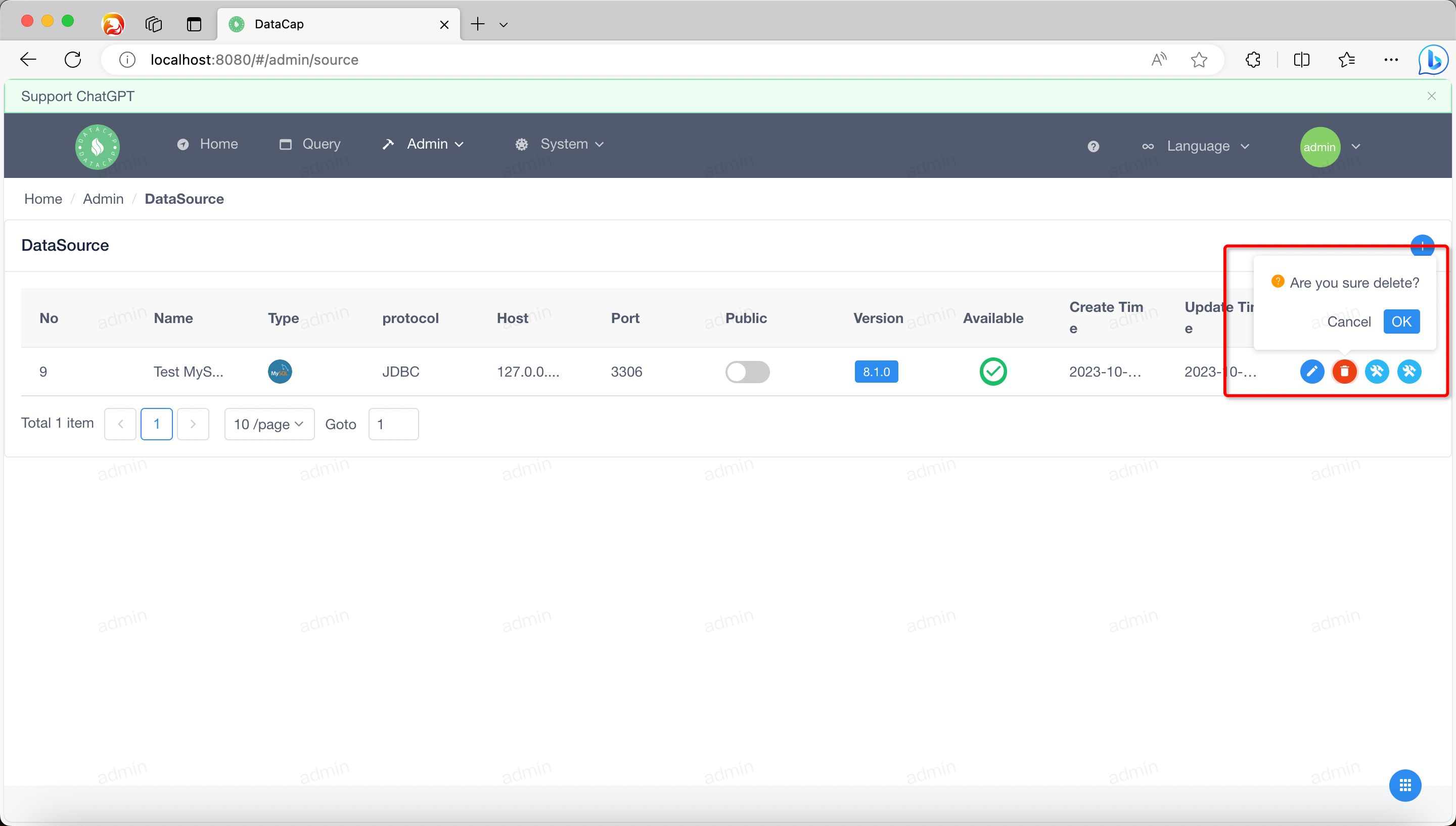Click the read aloud icon in address bar

point(1158,60)
